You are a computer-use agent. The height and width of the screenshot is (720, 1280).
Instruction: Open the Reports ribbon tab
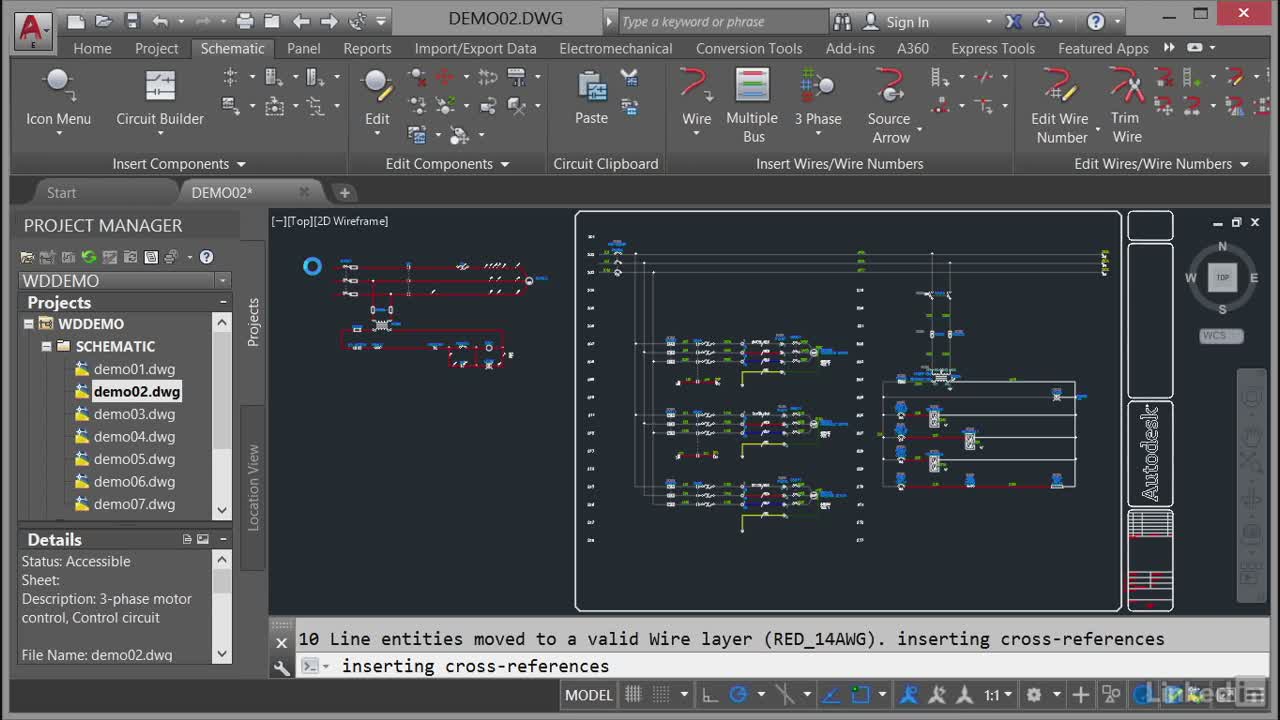367,48
